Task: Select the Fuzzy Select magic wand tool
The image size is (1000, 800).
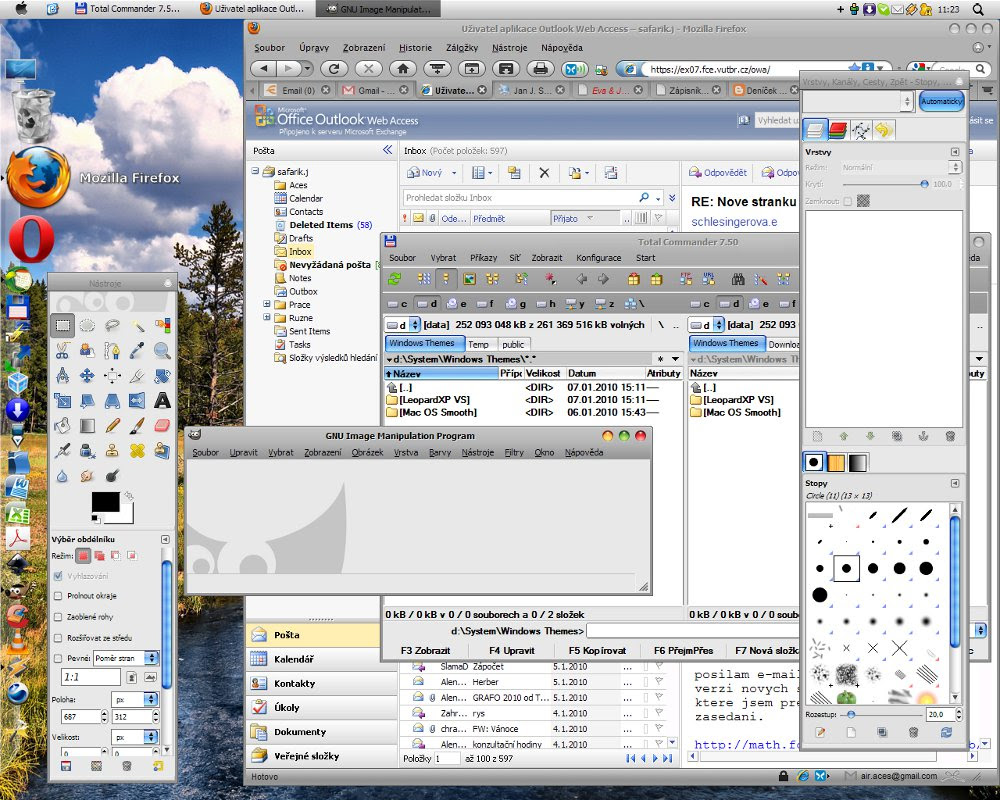Action: [x=138, y=326]
